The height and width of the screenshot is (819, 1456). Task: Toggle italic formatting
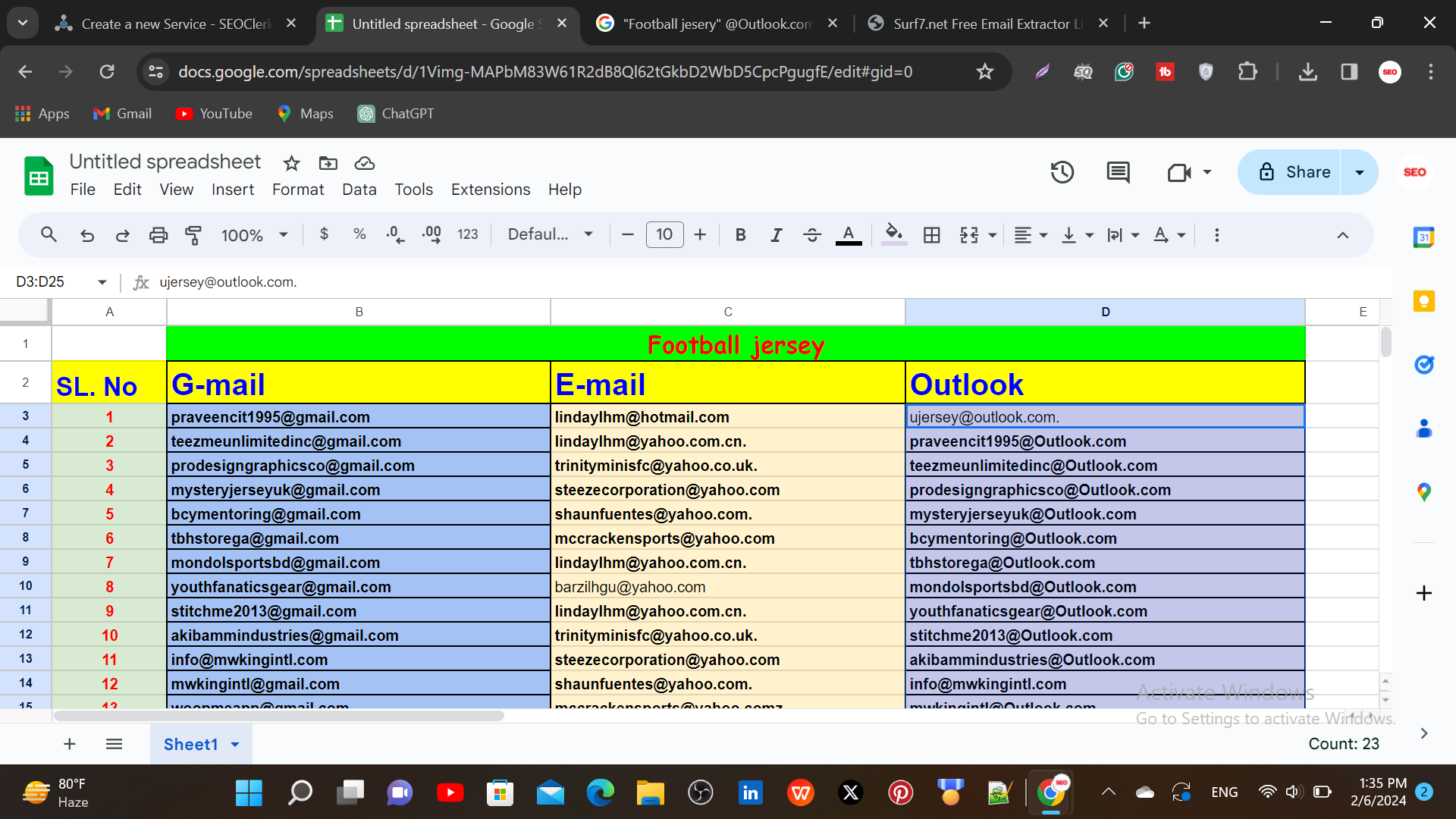tap(776, 235)
